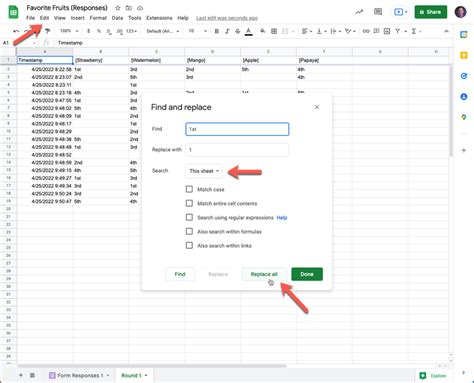
Task: Open Keep in the side panel
Action: [x=464, y=55]
